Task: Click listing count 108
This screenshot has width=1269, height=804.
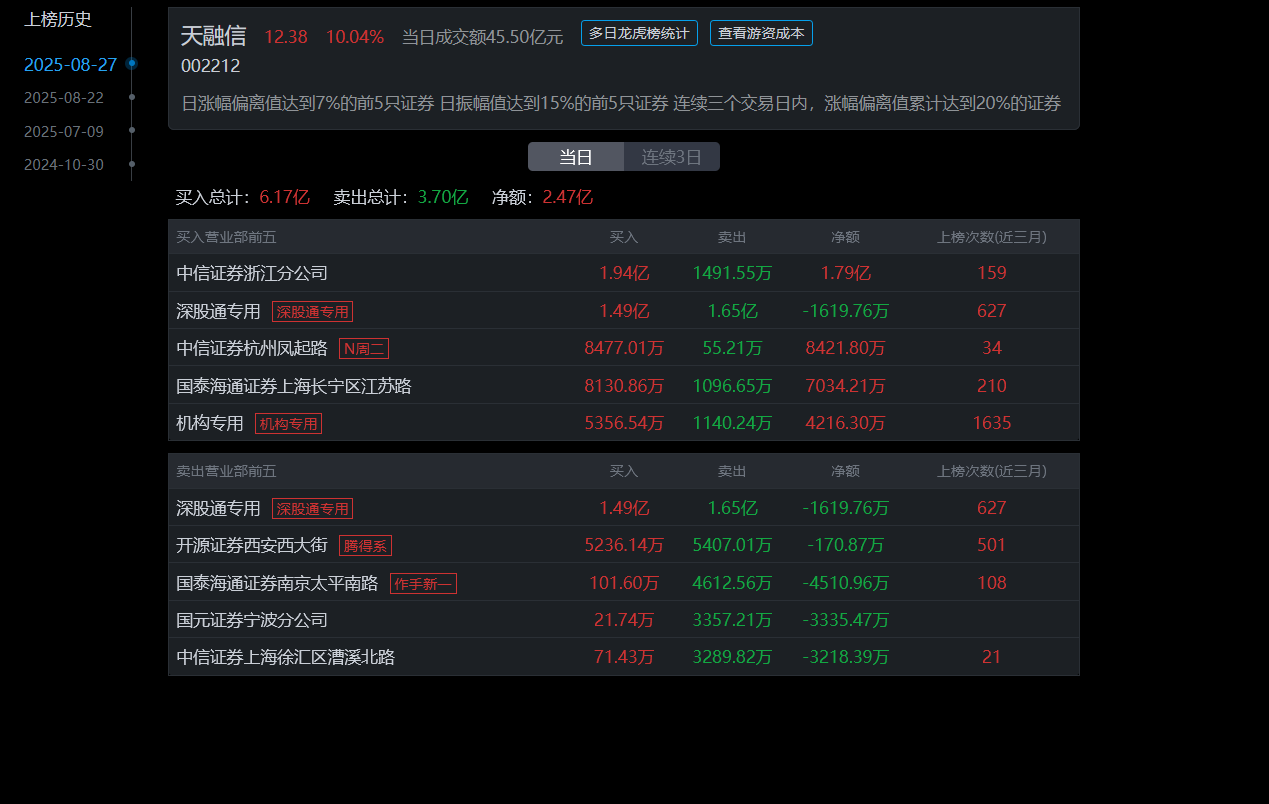Action: (992, 583)
